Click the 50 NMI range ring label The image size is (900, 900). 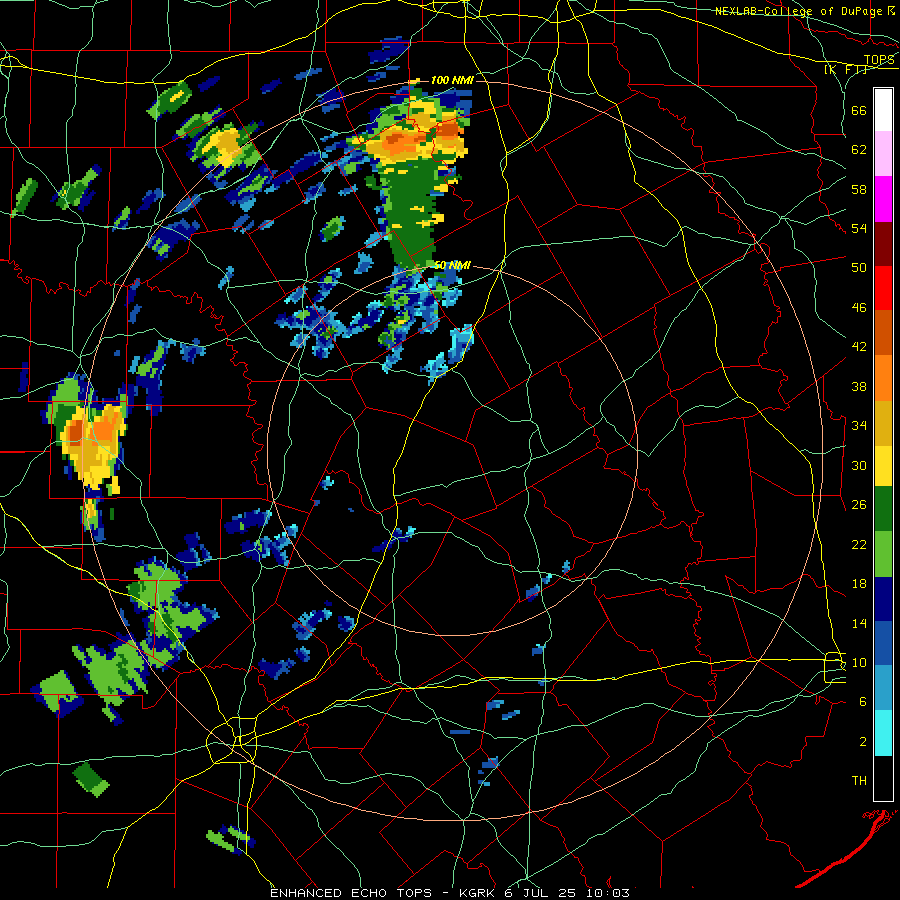452,265
